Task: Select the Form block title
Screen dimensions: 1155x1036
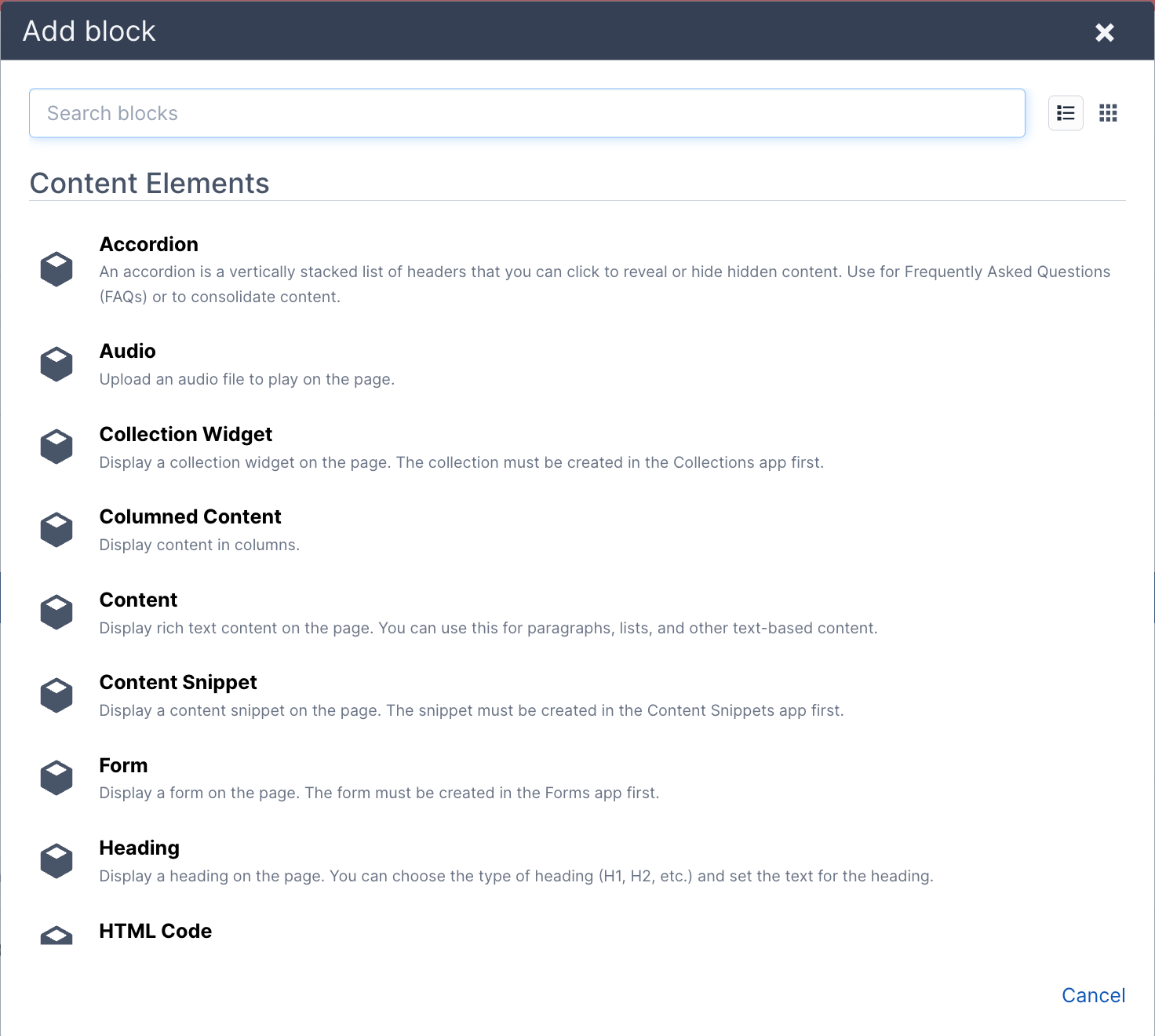Action: point(124,765)
